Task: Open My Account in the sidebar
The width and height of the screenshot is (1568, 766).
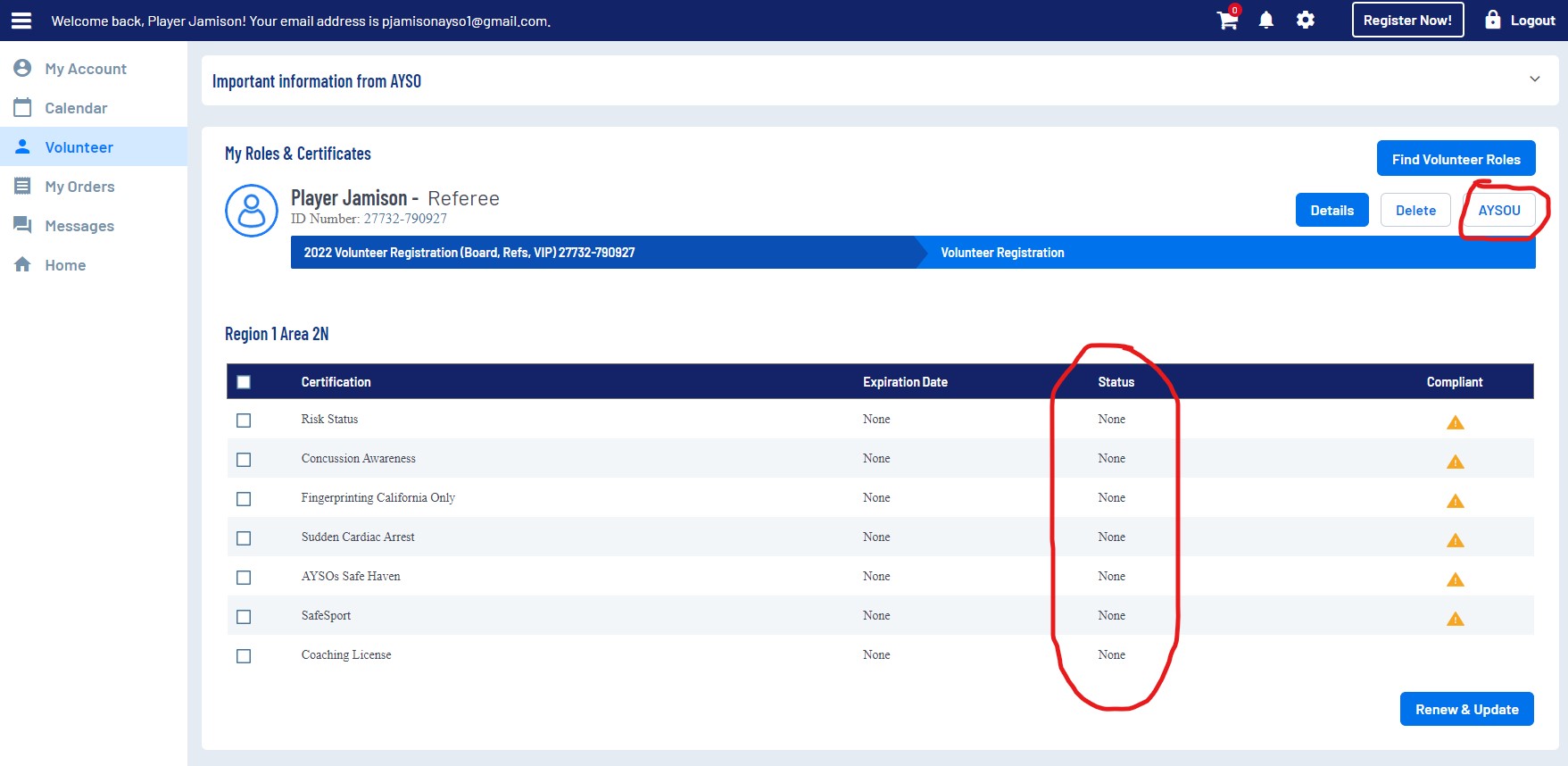Action: 86,69
